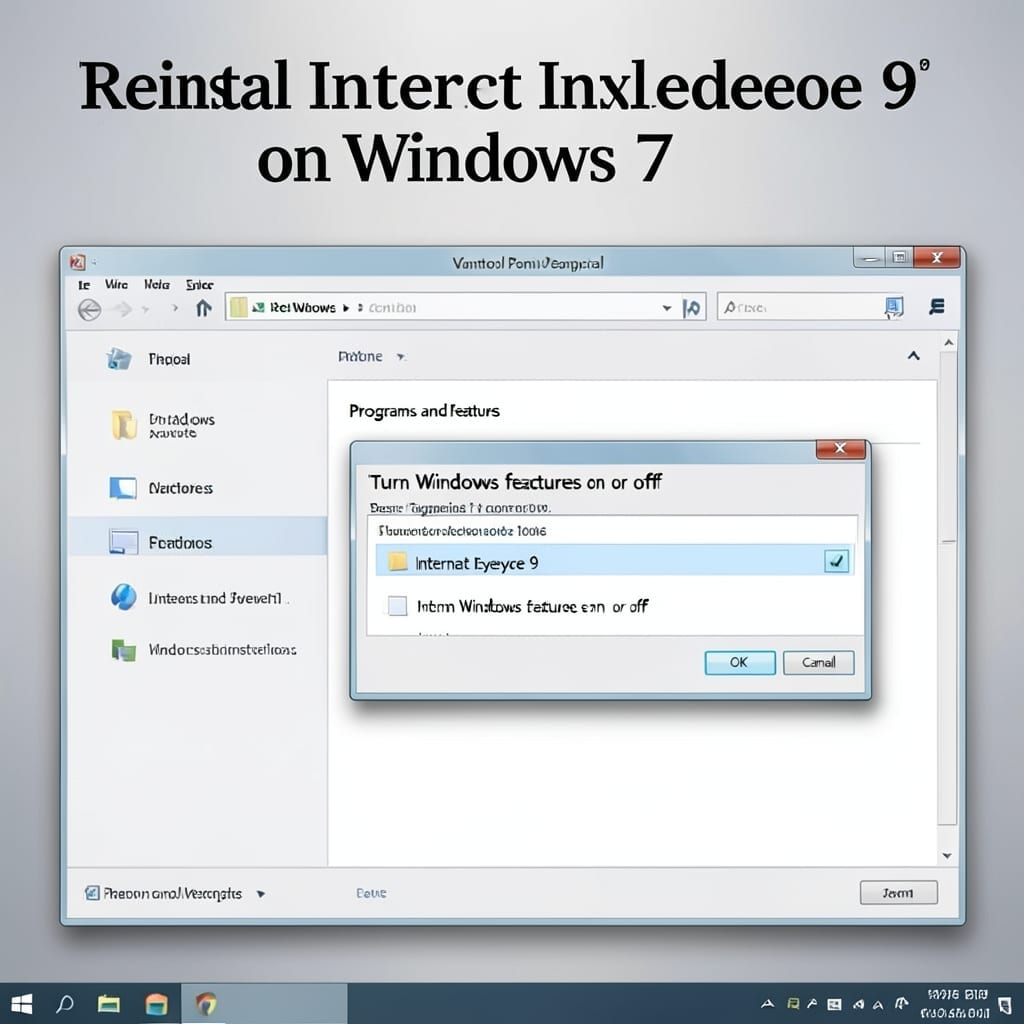Uncheck the Internat Eyeyce 9 checkbox
This screenshot has height=1024, width=1024.
click(x=837, y=560)
